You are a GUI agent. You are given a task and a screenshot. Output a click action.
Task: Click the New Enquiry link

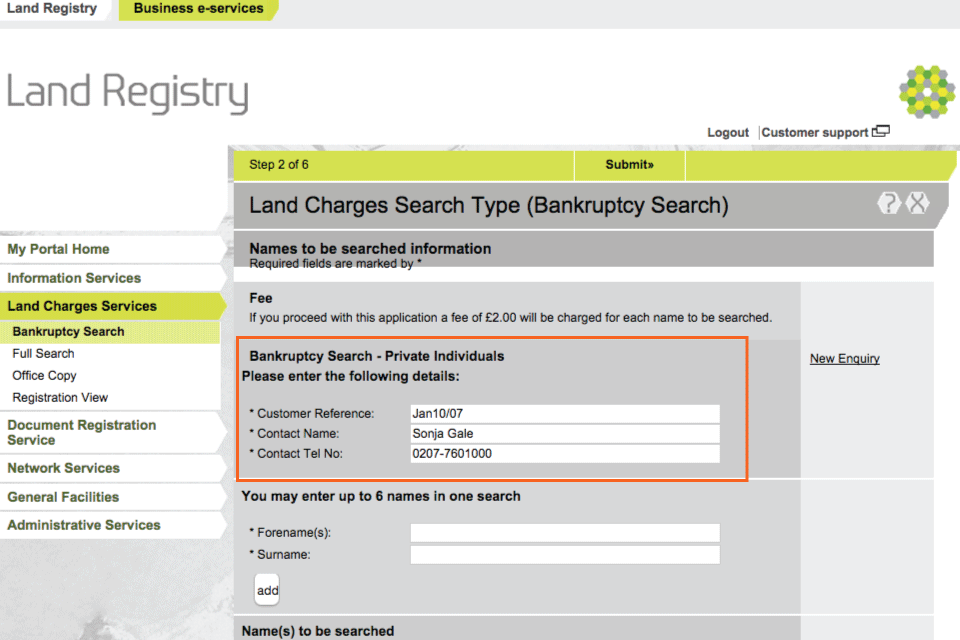coord(843,358)
